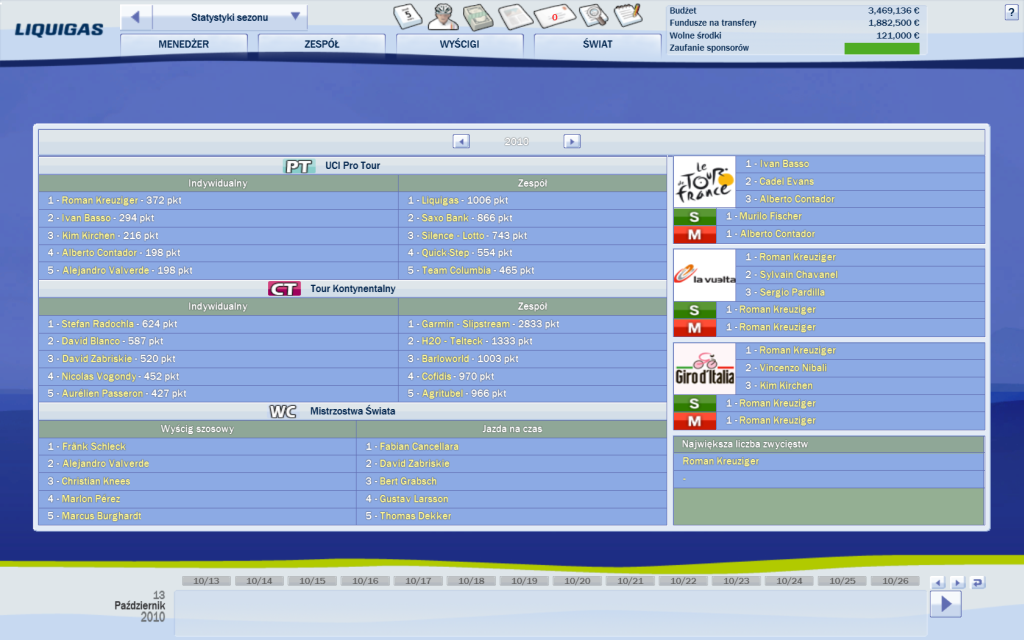Click the sponsor confidence green bar
The height and width of the screenshot is (640, 1024).
[x=882, y=48]
